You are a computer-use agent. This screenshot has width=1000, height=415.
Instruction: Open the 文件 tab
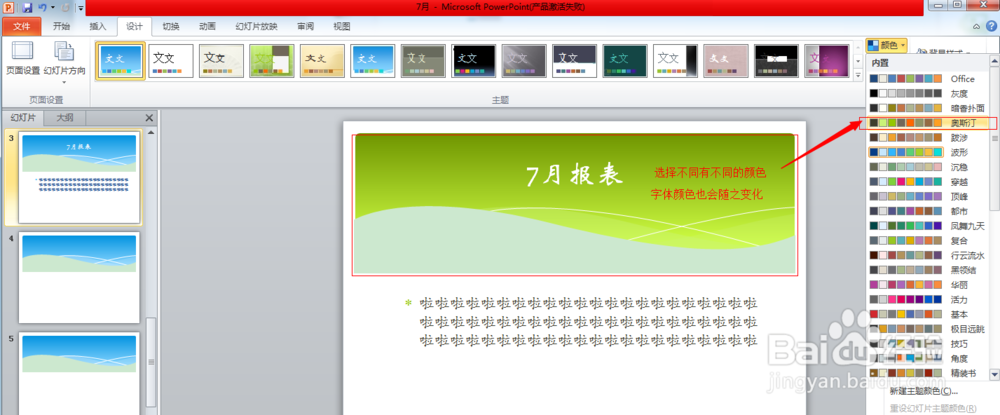click(x=22, y=27)
